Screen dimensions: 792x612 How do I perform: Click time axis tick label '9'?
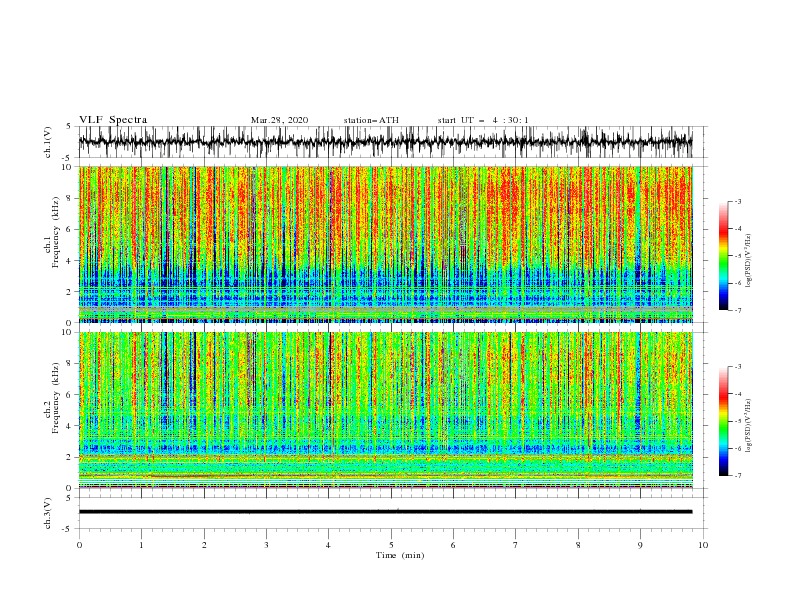640,545
